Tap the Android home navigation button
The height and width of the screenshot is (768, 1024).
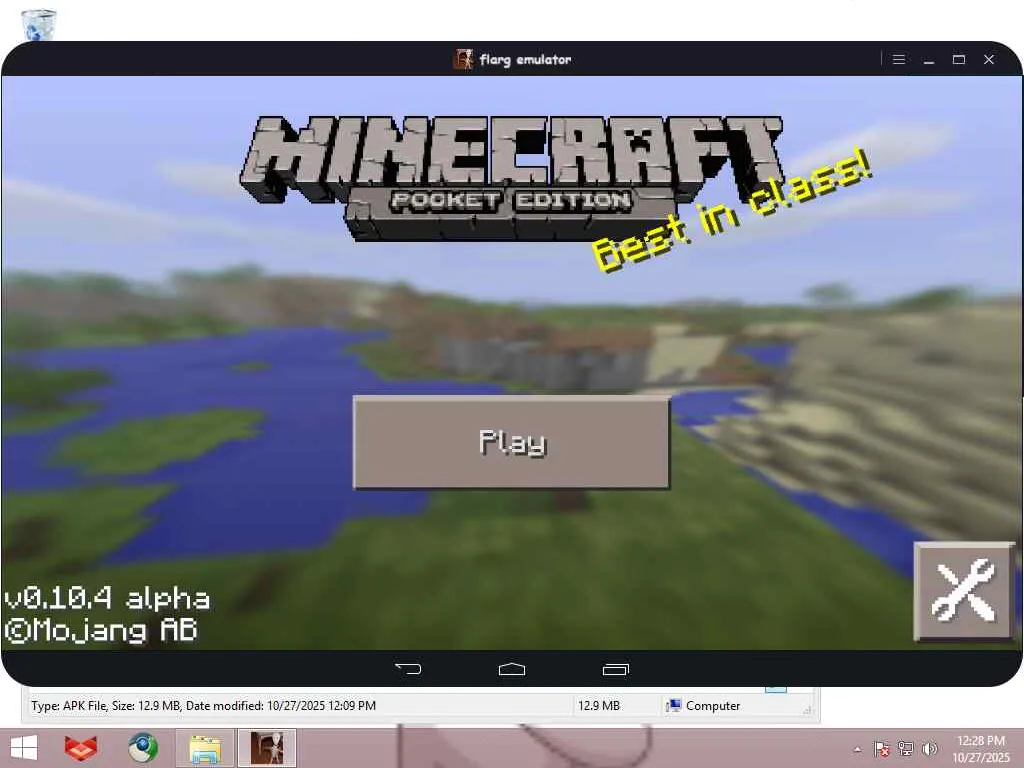(511, 669)
